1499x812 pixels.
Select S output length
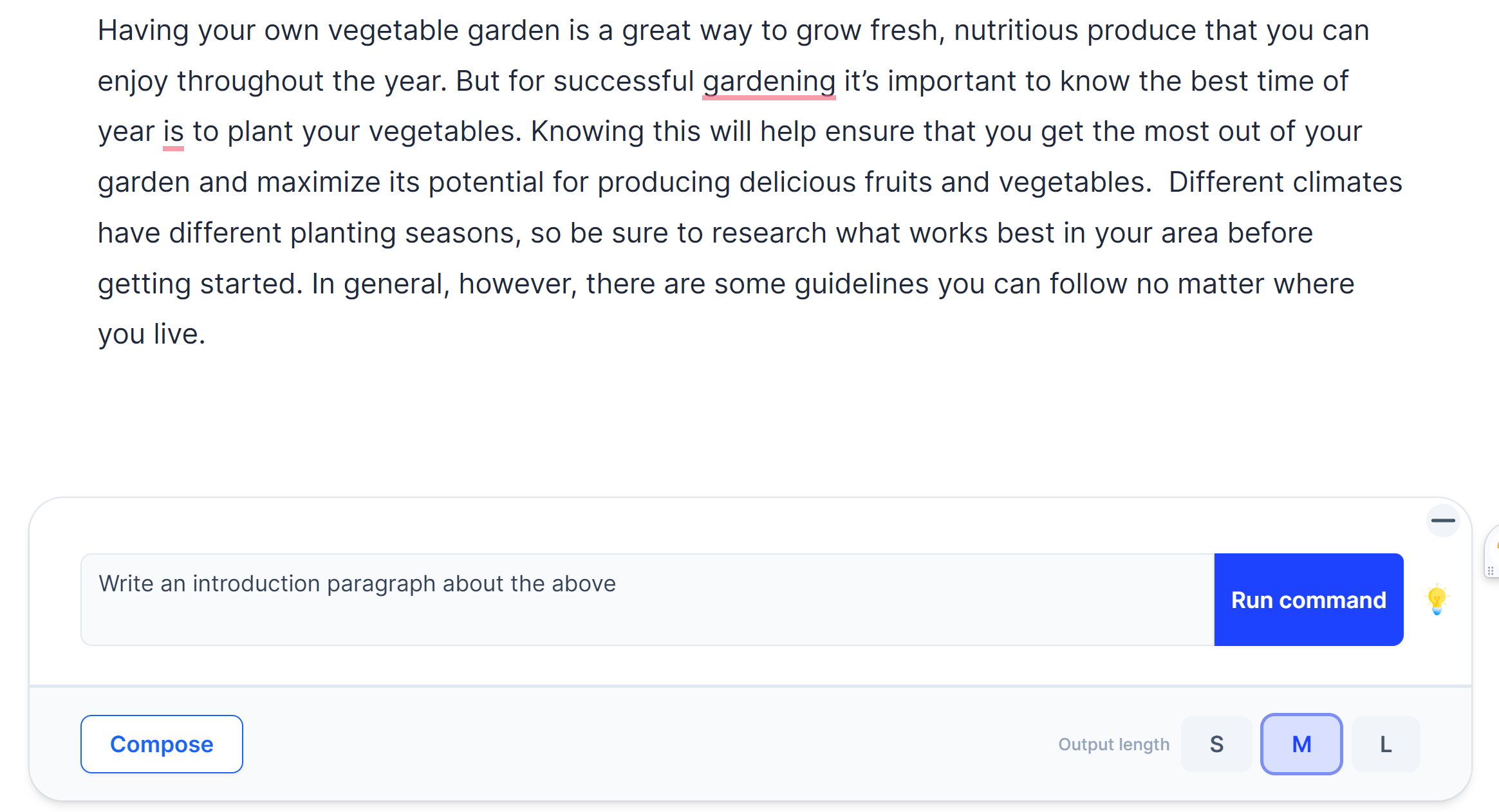point(1216,744)
